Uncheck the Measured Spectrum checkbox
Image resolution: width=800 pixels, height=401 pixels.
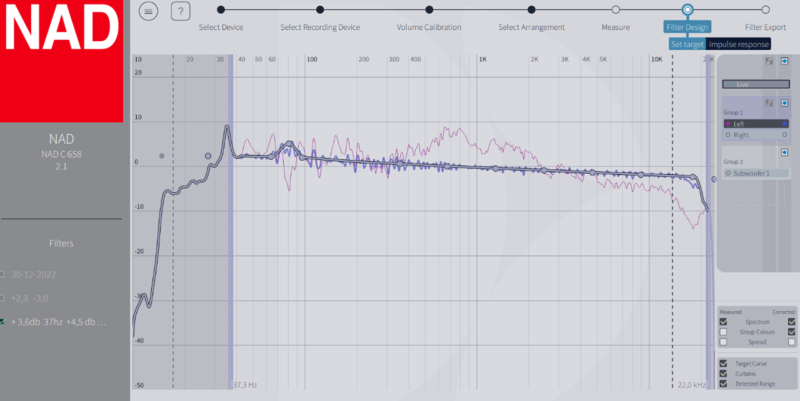click(723, 322)
